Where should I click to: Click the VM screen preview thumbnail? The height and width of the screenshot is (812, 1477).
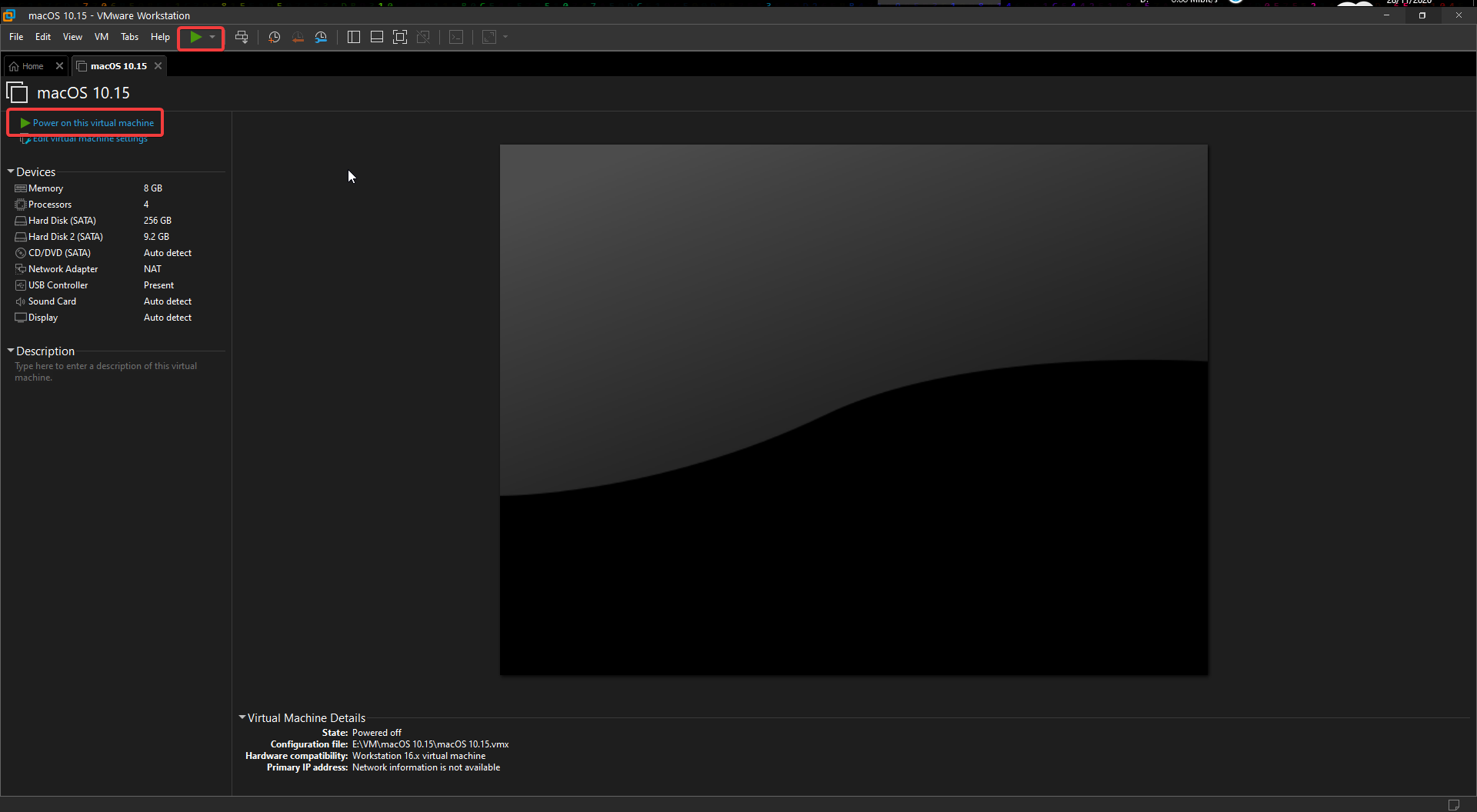click(x=854, y=410)
